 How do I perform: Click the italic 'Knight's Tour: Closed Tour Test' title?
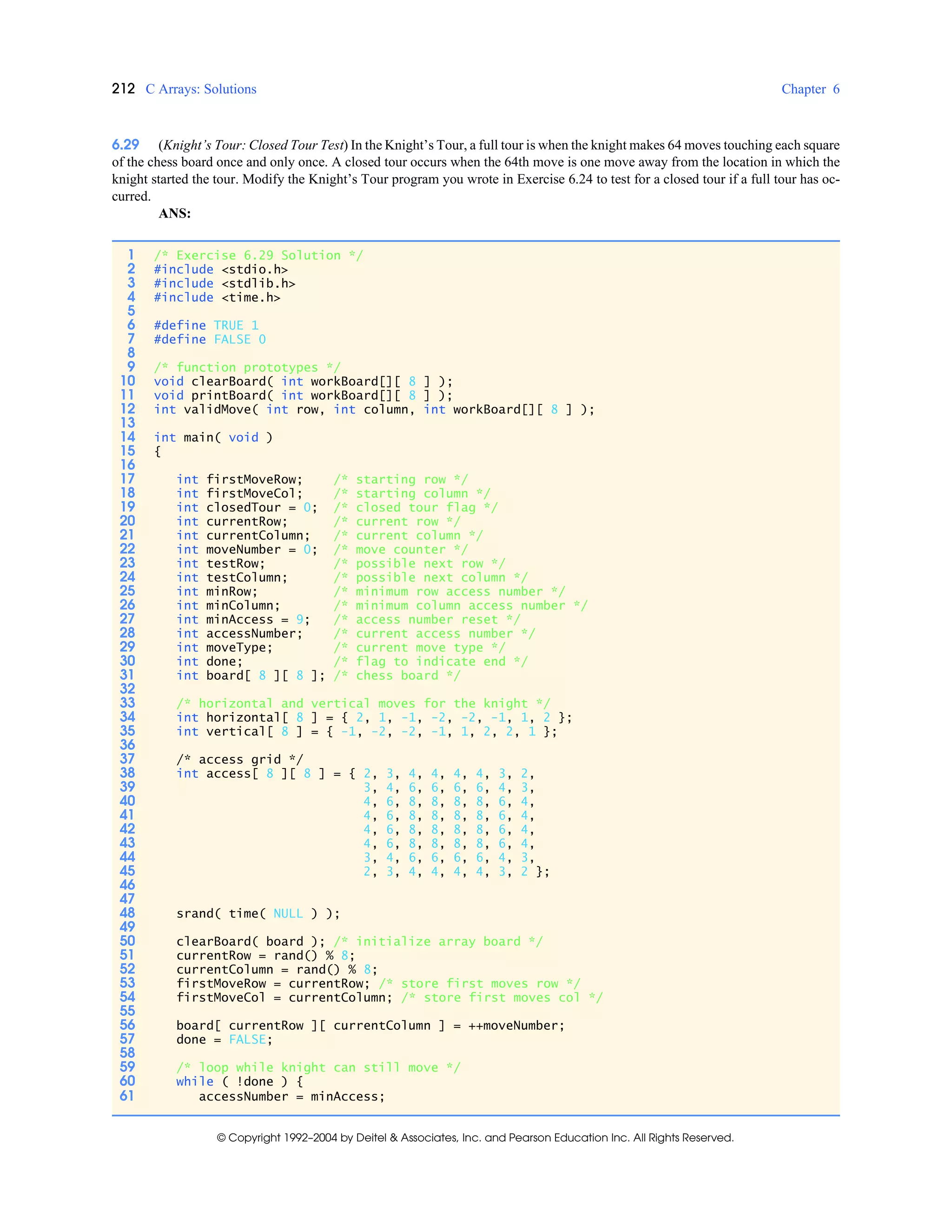(x=253, y=145)
